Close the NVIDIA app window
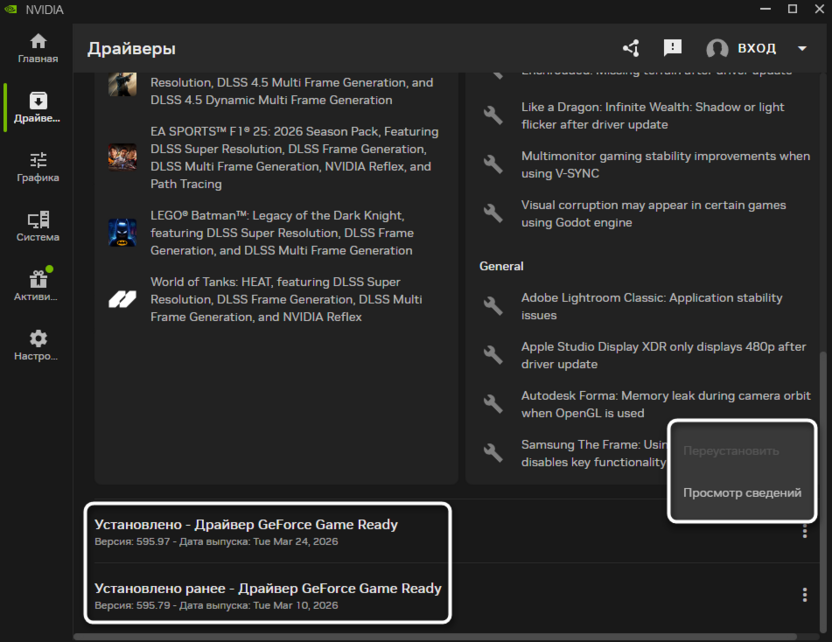 point(819,9)
